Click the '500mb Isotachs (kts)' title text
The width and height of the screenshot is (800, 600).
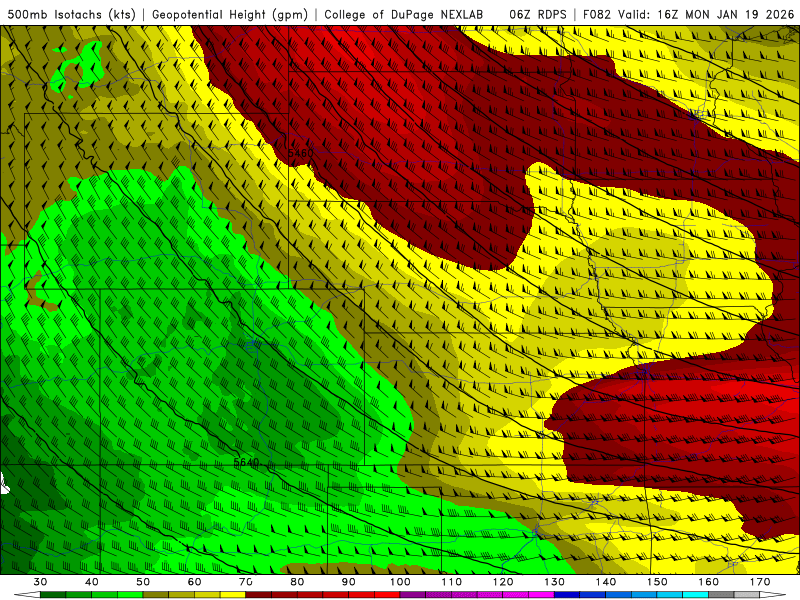(x=72, y=15)
